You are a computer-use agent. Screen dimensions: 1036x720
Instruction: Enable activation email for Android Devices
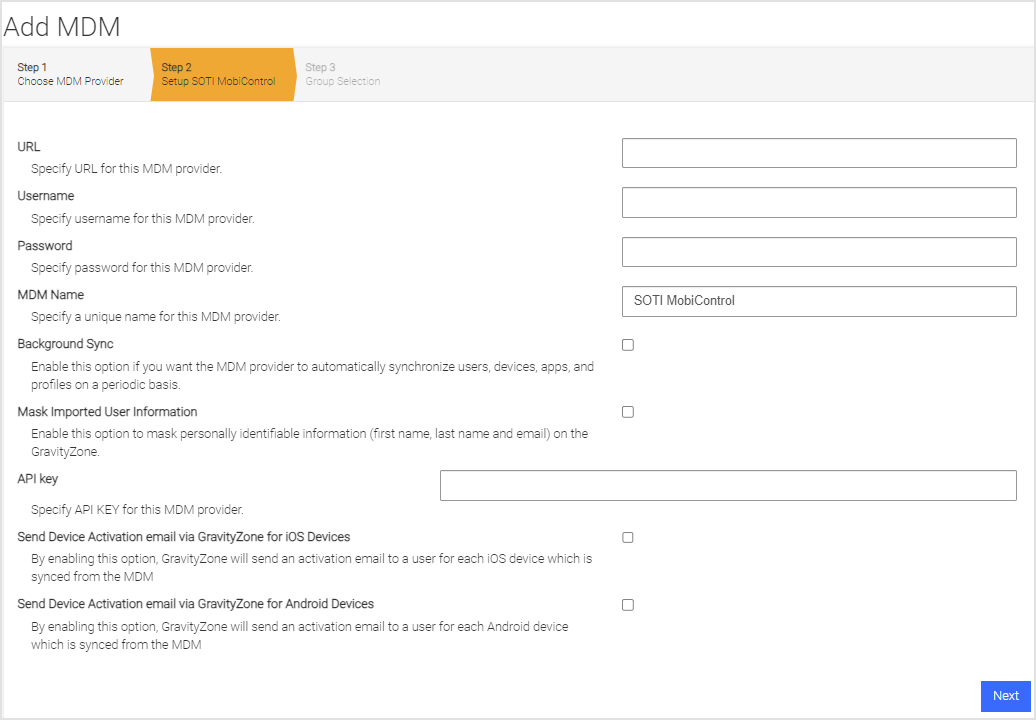pos(627,604)
